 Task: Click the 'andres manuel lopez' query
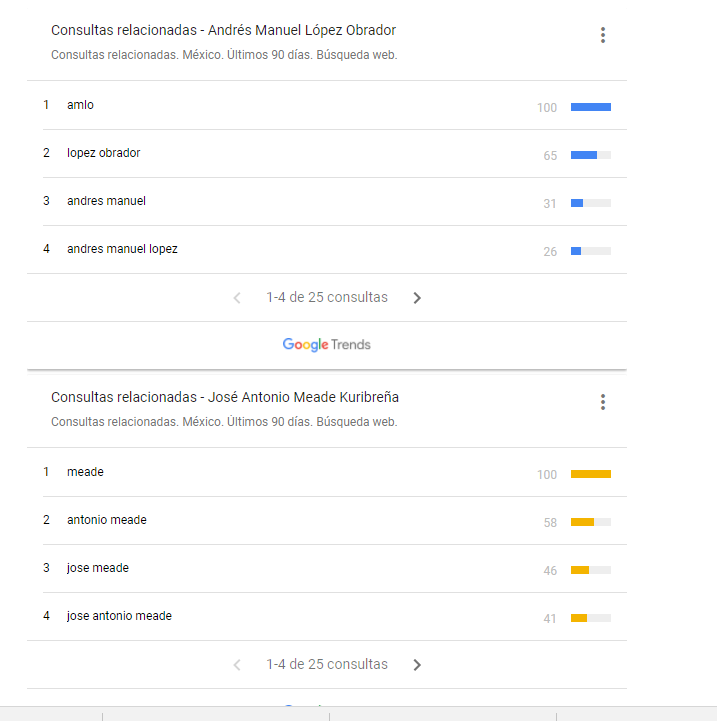click(x=122, y=249)
